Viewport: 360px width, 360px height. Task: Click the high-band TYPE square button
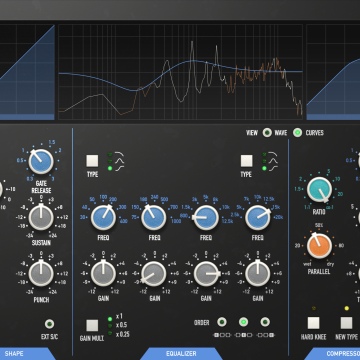247,160
